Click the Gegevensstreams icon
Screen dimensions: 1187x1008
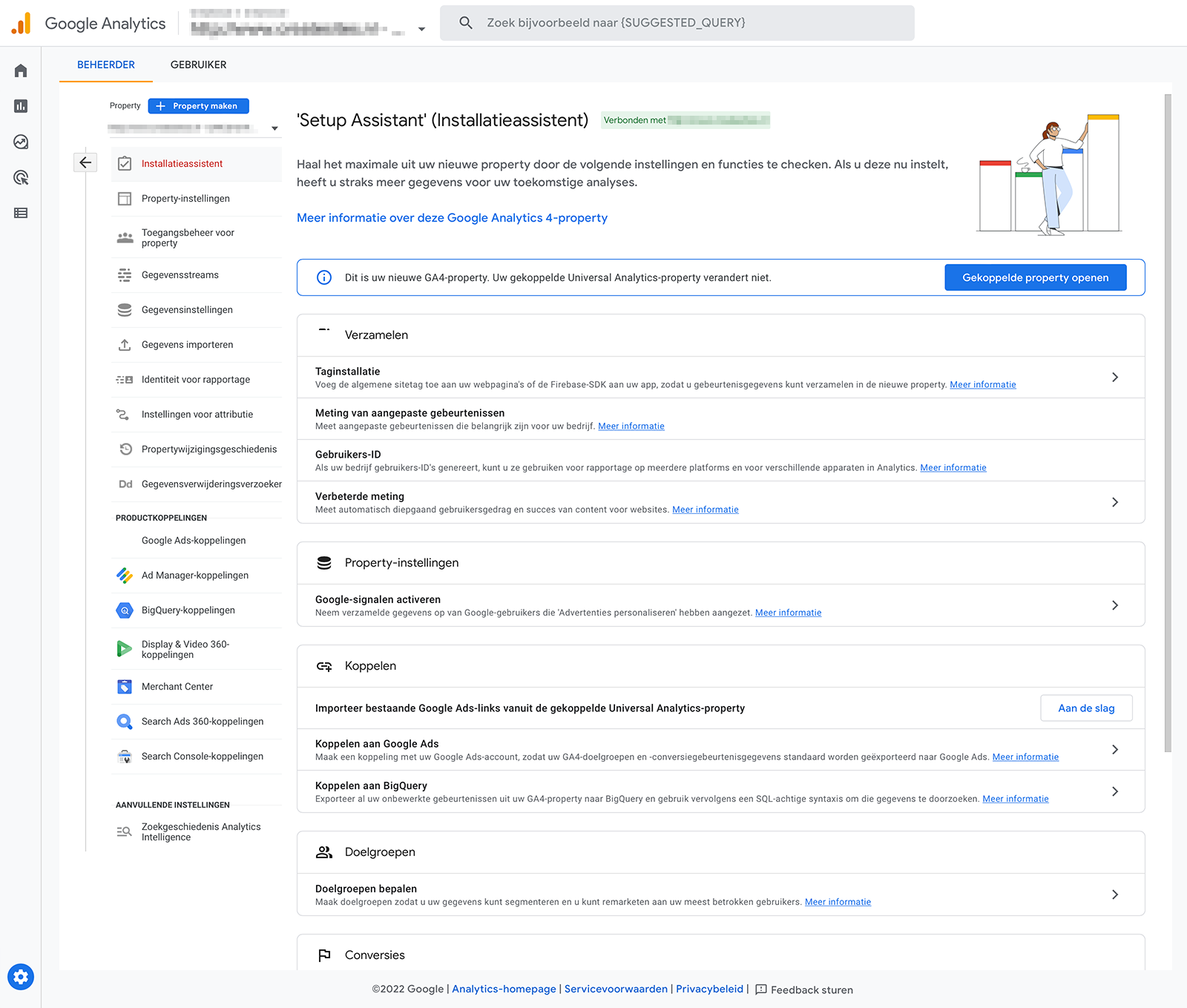[125, 275]
